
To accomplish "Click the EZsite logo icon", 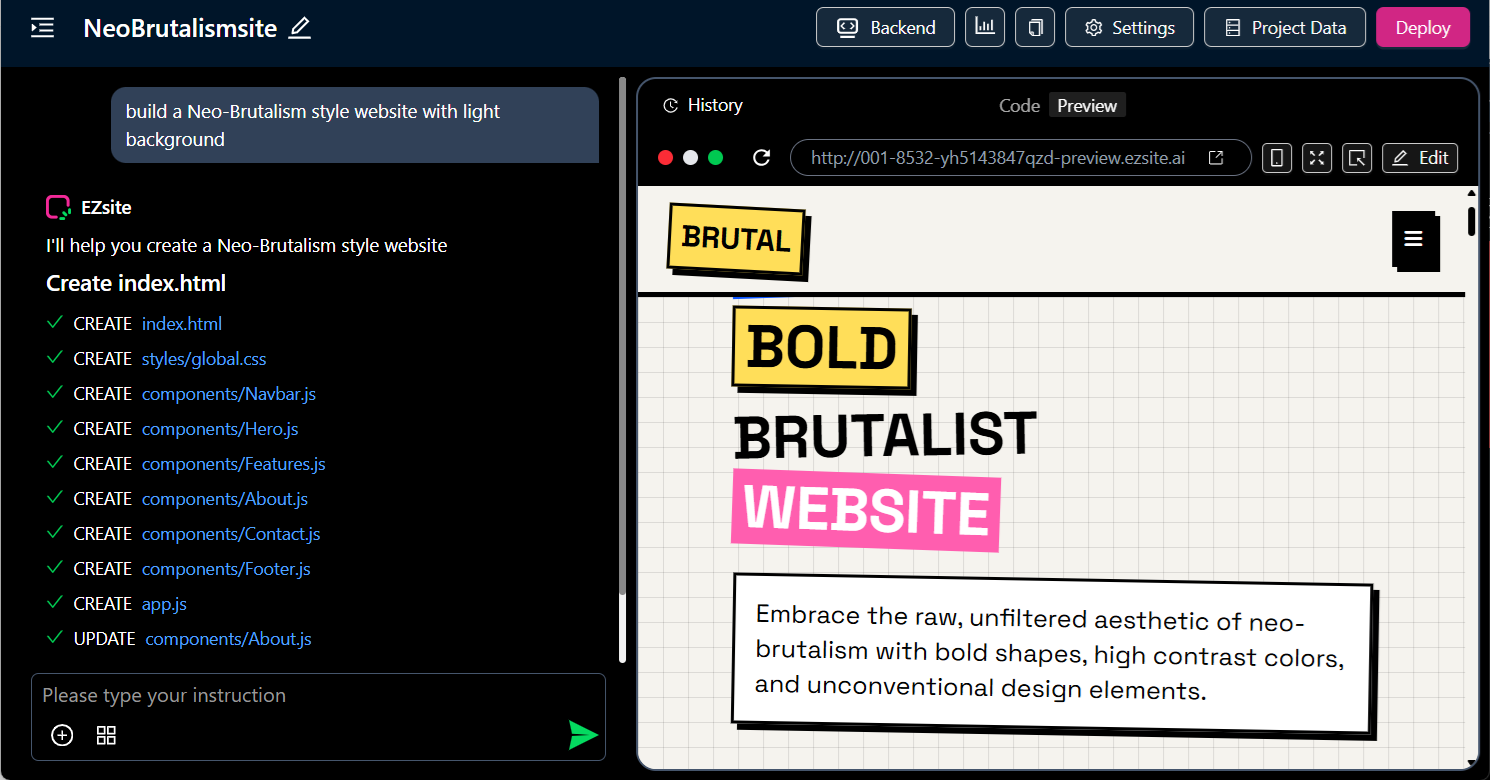I will click(x=58, y=207).
